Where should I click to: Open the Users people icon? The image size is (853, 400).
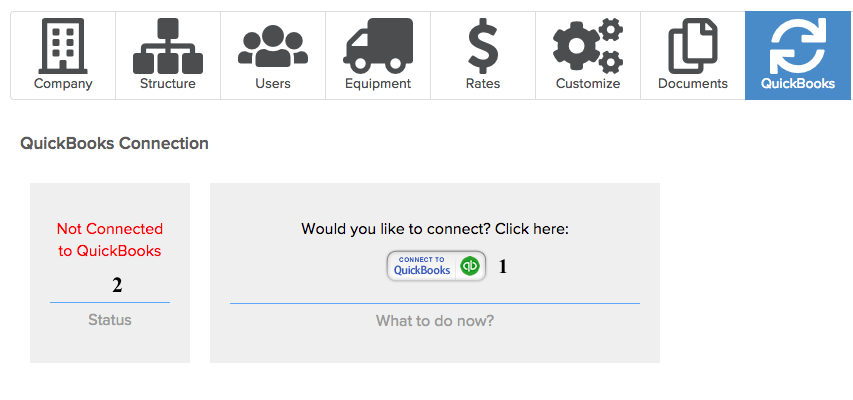(x=273, y=46)
